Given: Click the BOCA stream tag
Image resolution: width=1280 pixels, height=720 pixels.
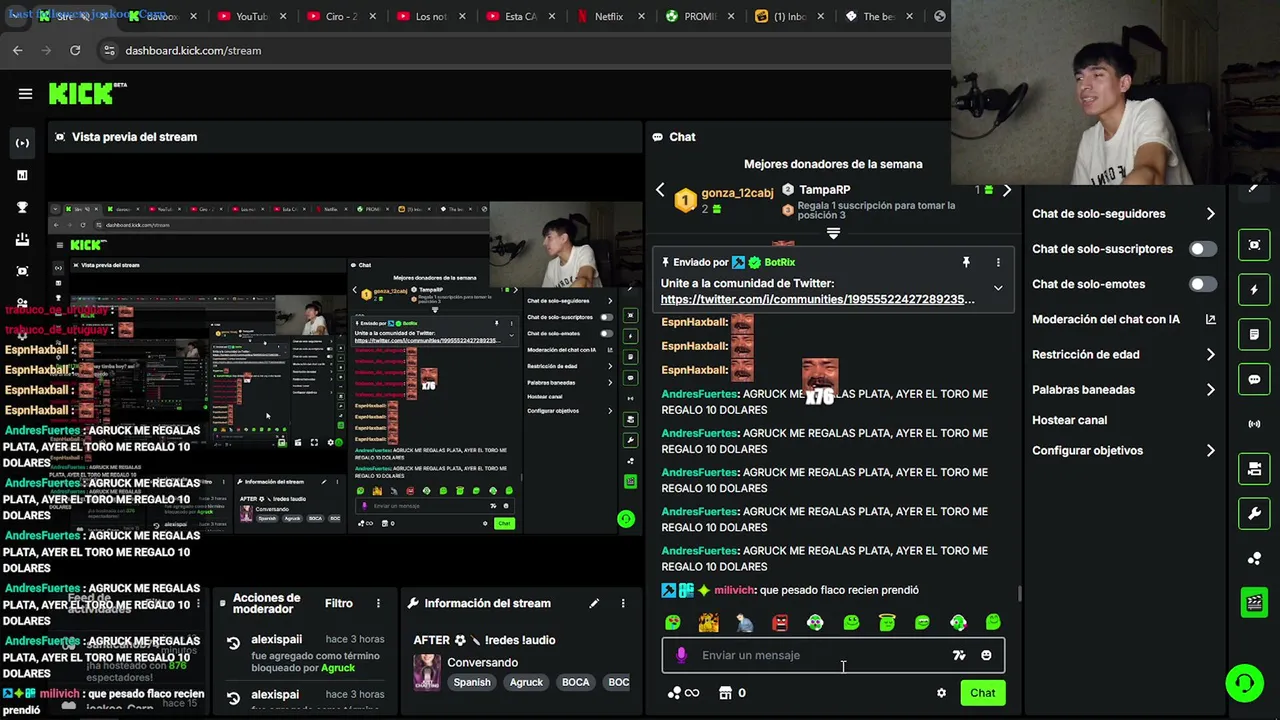Looking at the screenshot, I should click(x=575, y=682).
